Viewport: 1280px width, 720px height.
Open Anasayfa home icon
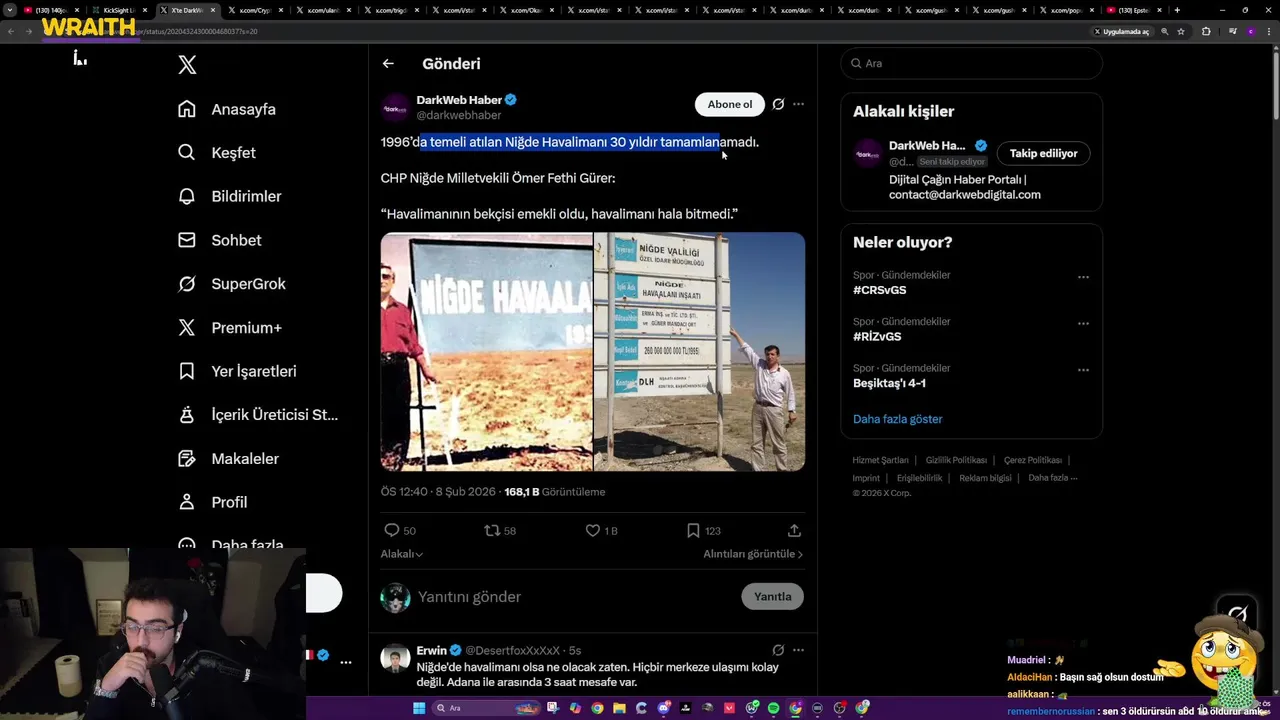pos(187,109)
